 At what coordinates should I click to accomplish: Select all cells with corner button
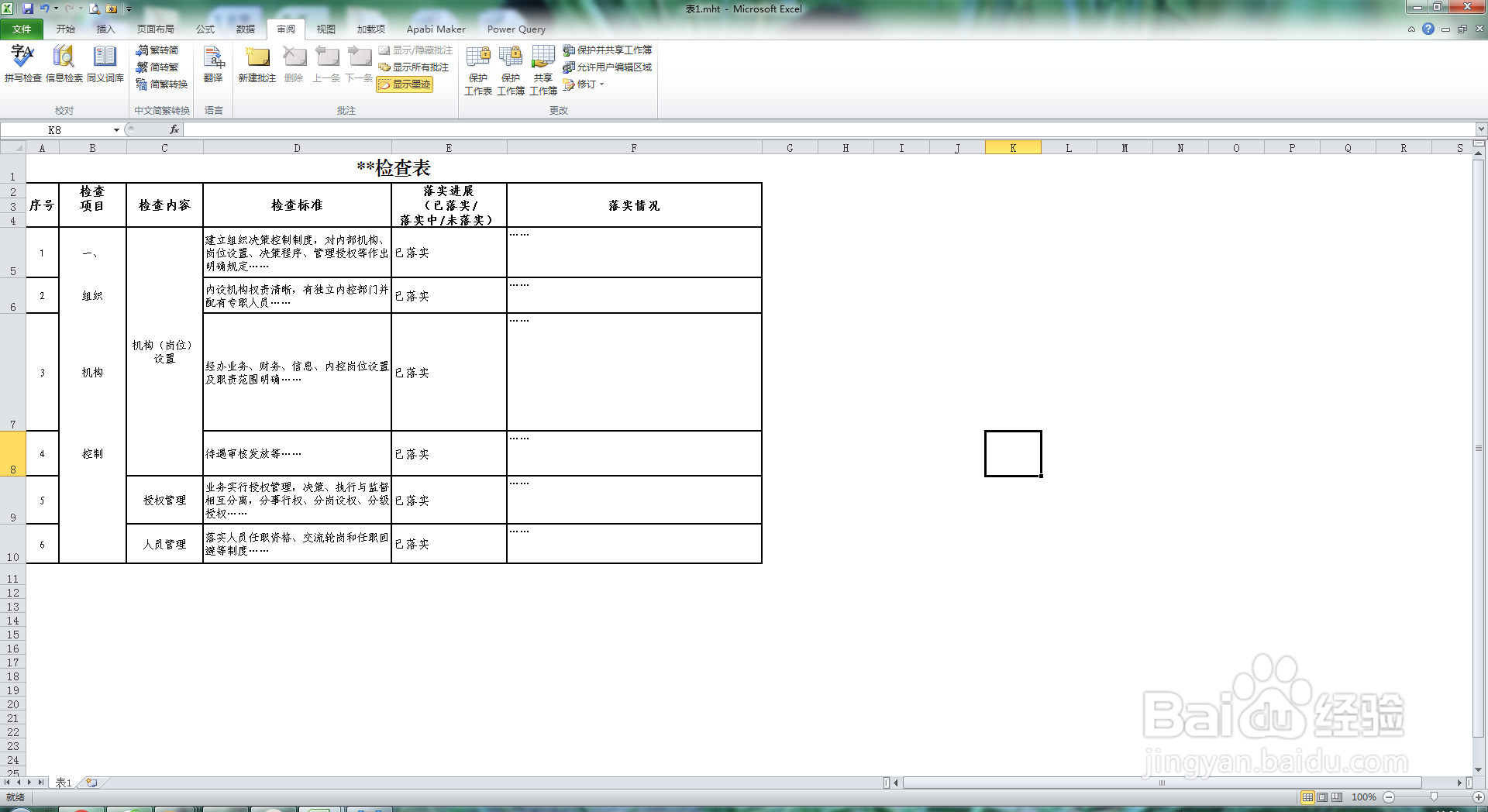coord(13,147)
